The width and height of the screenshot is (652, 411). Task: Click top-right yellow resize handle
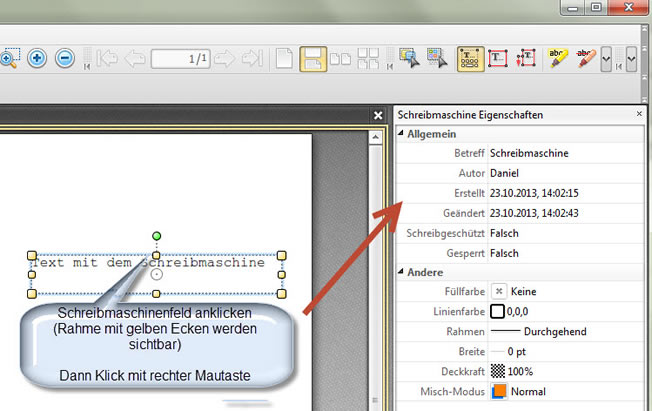pyautogui.click(x=282, y=255)
